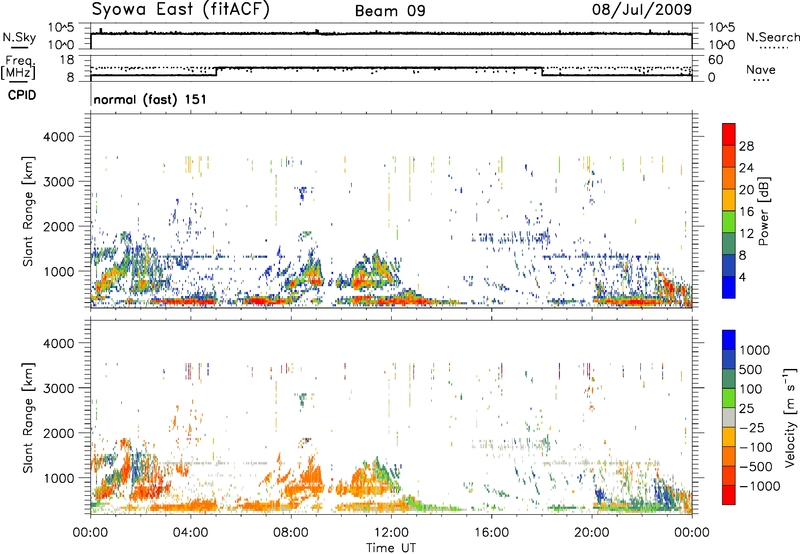This screenshot has width=800, height=554.
Task: Click the 'Velocity [m s-1]' colorbar label
Action: pyautogui.click(x=790, y=417)
